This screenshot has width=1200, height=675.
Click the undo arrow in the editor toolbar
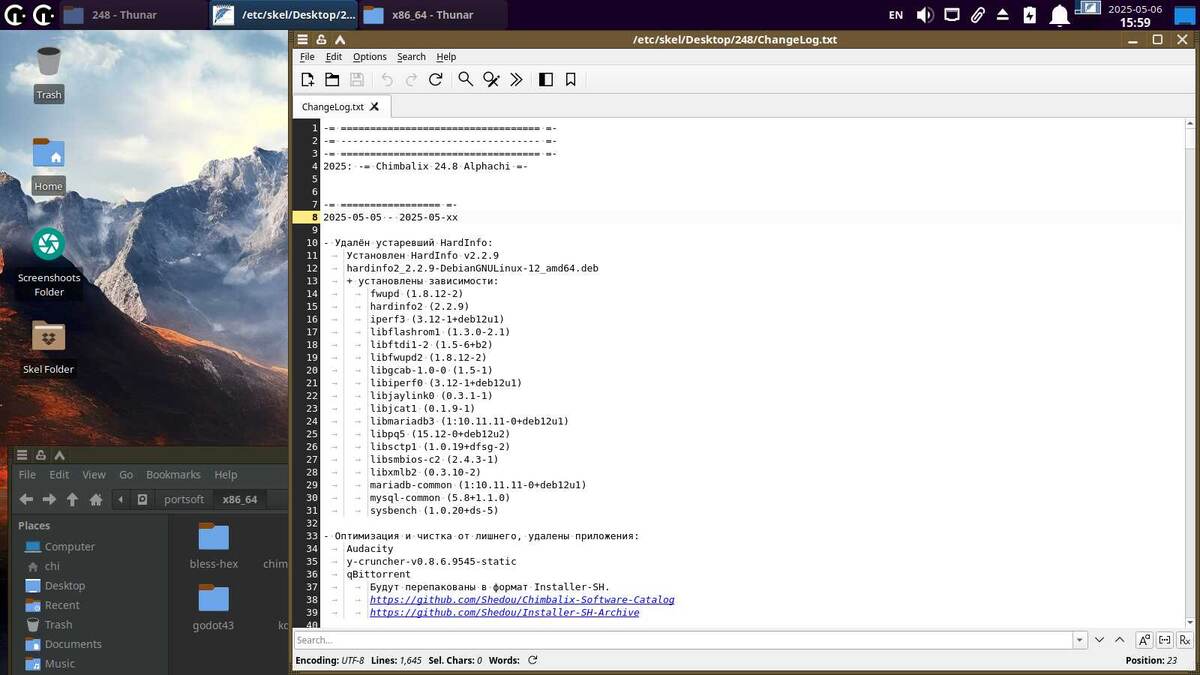click(x=387, y=79)
